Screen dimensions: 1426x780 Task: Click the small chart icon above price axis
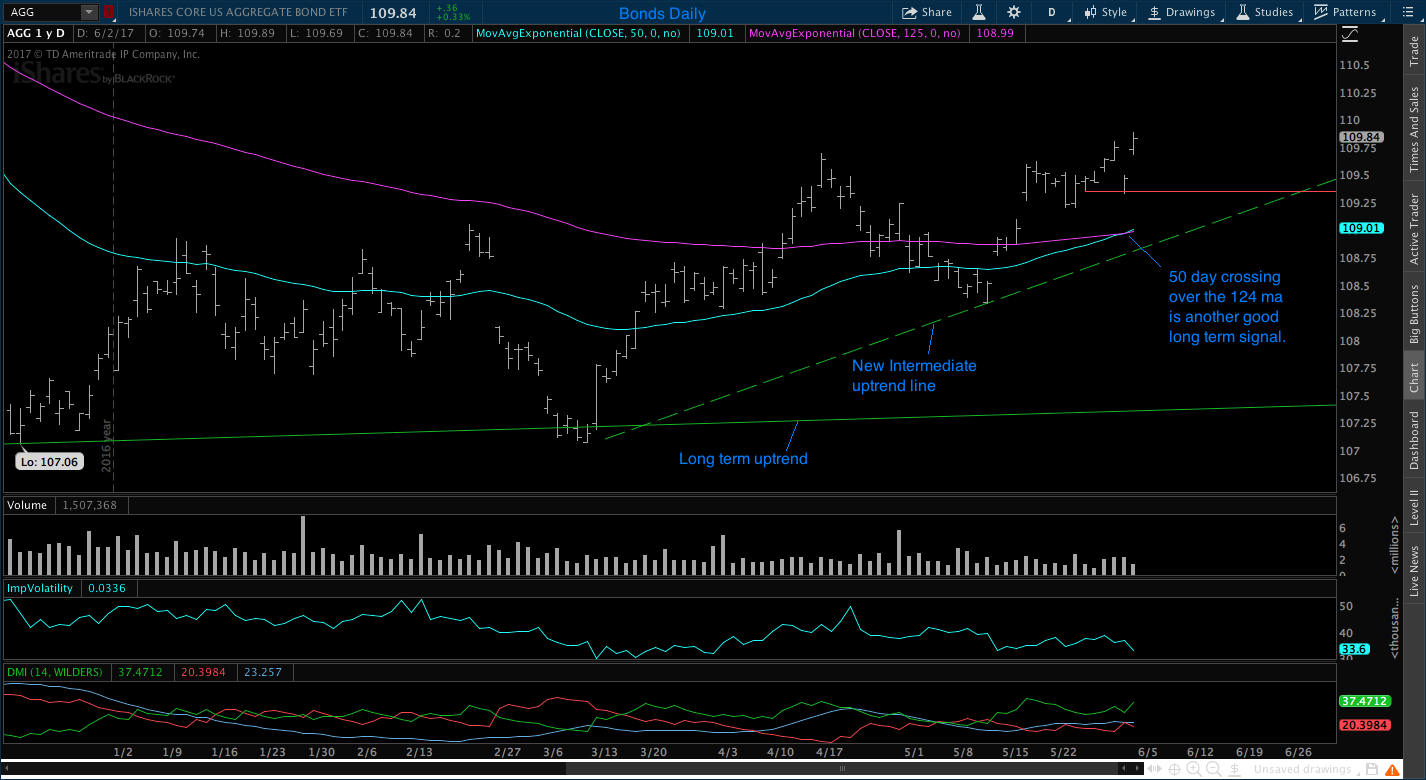(x=1350, y=33)
